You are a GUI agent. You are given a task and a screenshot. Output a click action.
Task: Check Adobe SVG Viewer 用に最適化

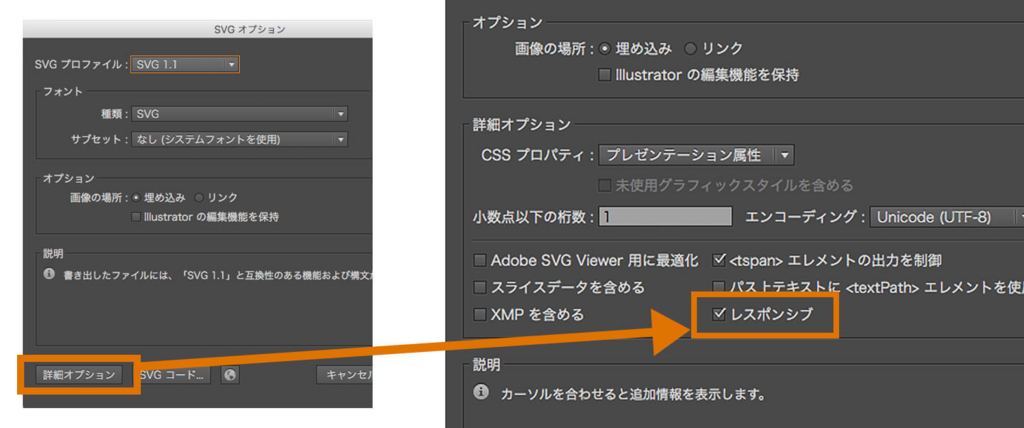point(480,261)
